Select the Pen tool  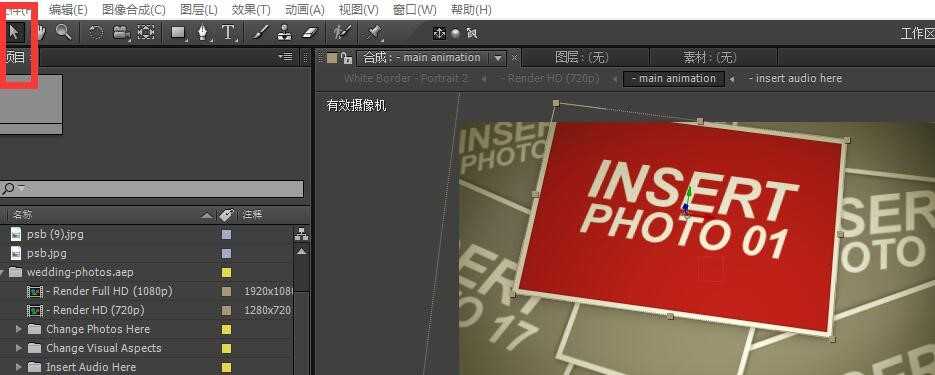tap(203, 32)
